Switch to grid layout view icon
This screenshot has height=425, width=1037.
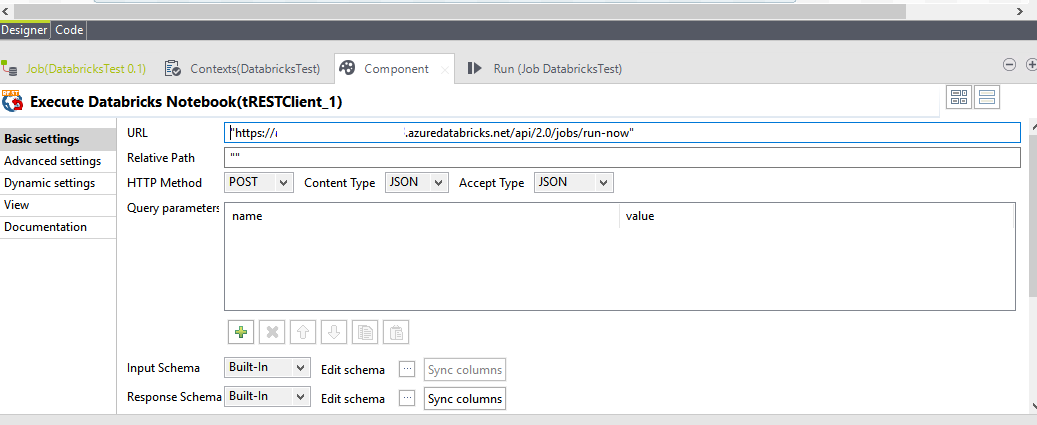(959, 97)
